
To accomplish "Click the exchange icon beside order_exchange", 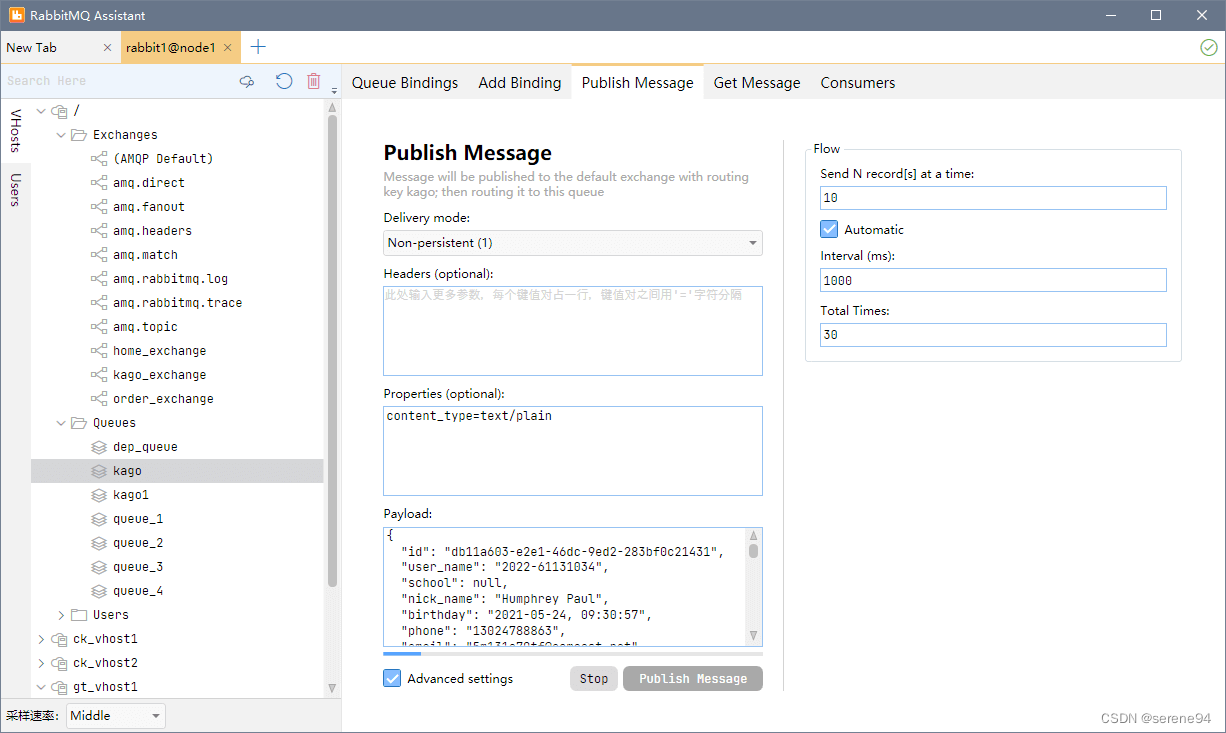I will [99, 399].
